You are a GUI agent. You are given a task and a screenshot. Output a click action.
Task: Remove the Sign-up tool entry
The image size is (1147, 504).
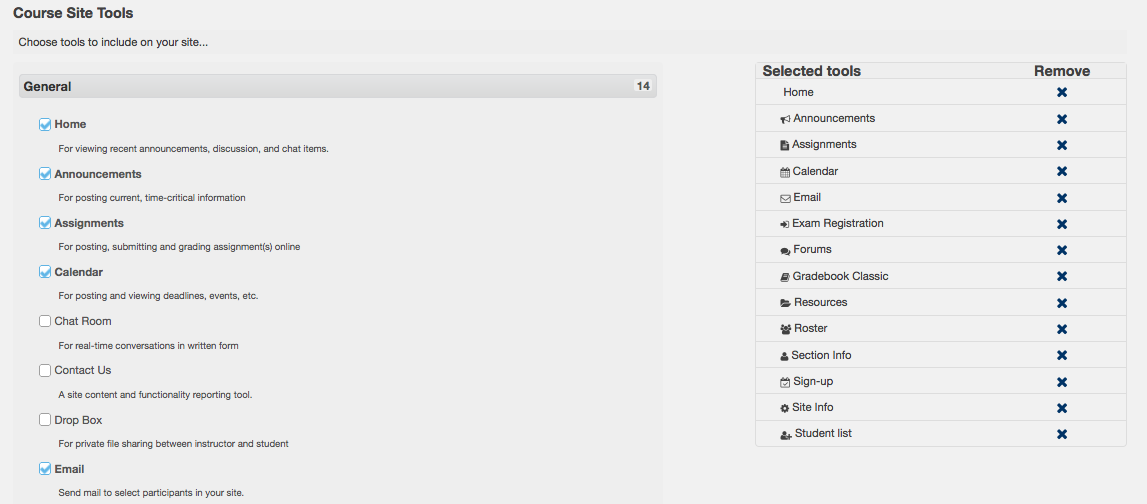pos(1061,382)
